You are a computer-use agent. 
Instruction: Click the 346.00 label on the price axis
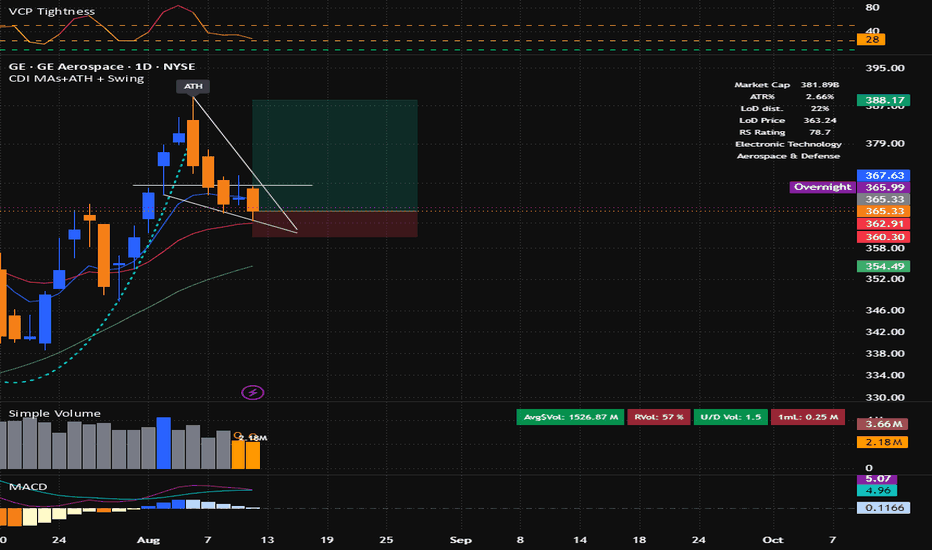point(884,310)
